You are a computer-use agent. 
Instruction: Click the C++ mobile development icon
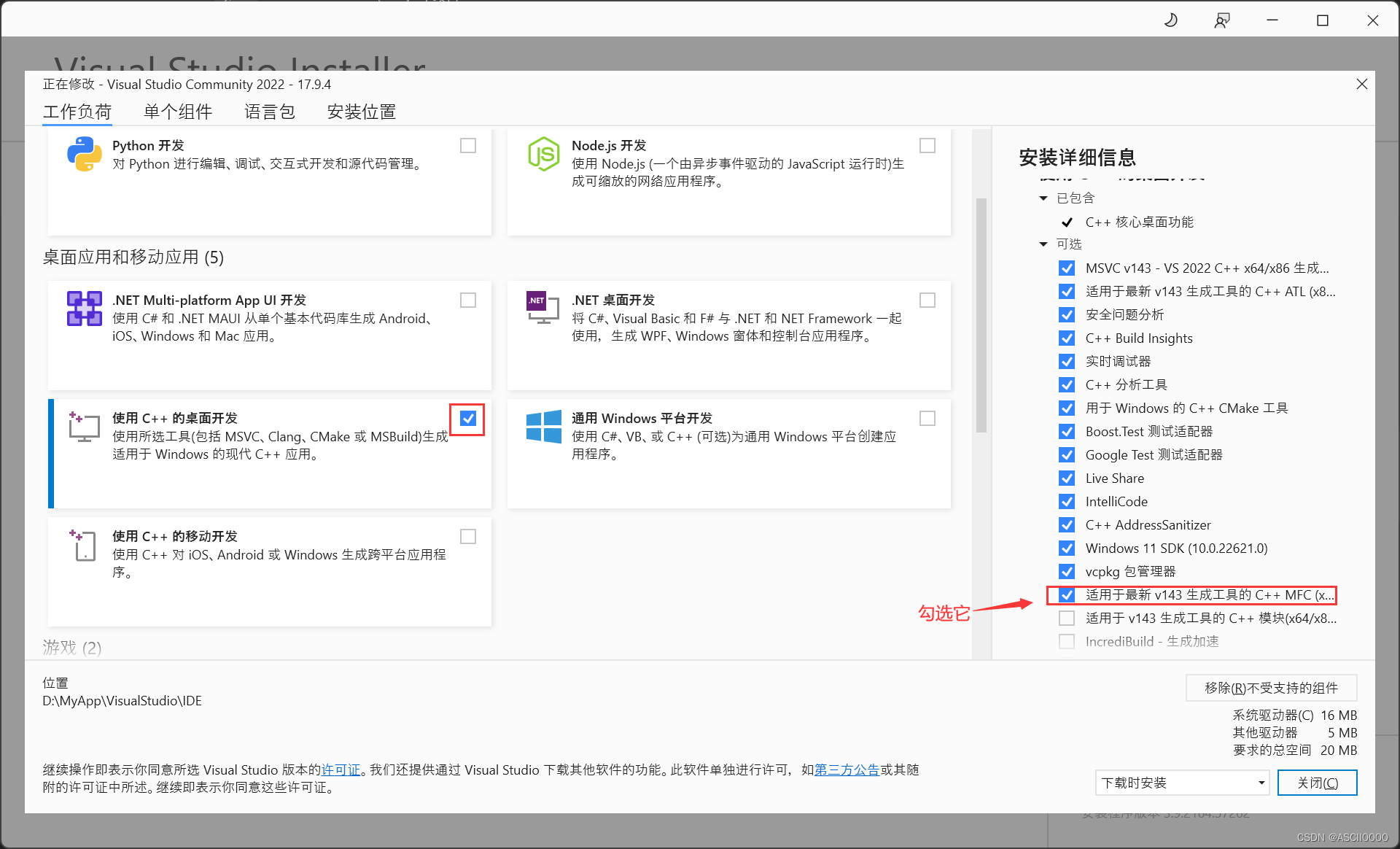[83, 545]
